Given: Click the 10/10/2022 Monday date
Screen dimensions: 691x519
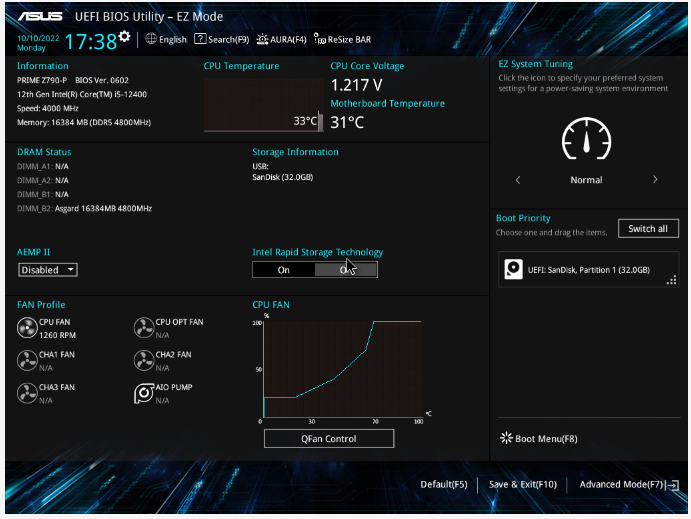Looking at the screenshot, I should click(x=38, y=43).
